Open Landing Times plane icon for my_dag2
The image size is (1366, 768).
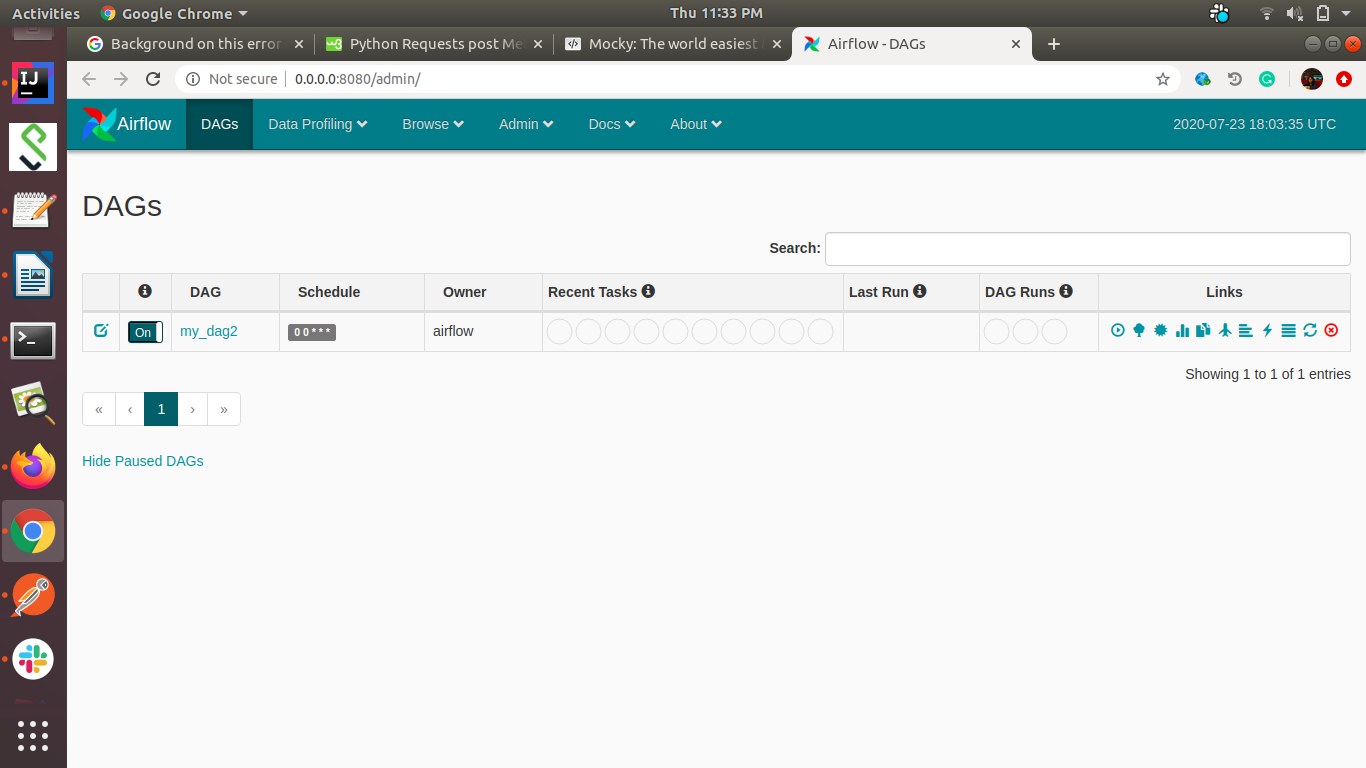pyautogui.click(x=1225, y=331)
